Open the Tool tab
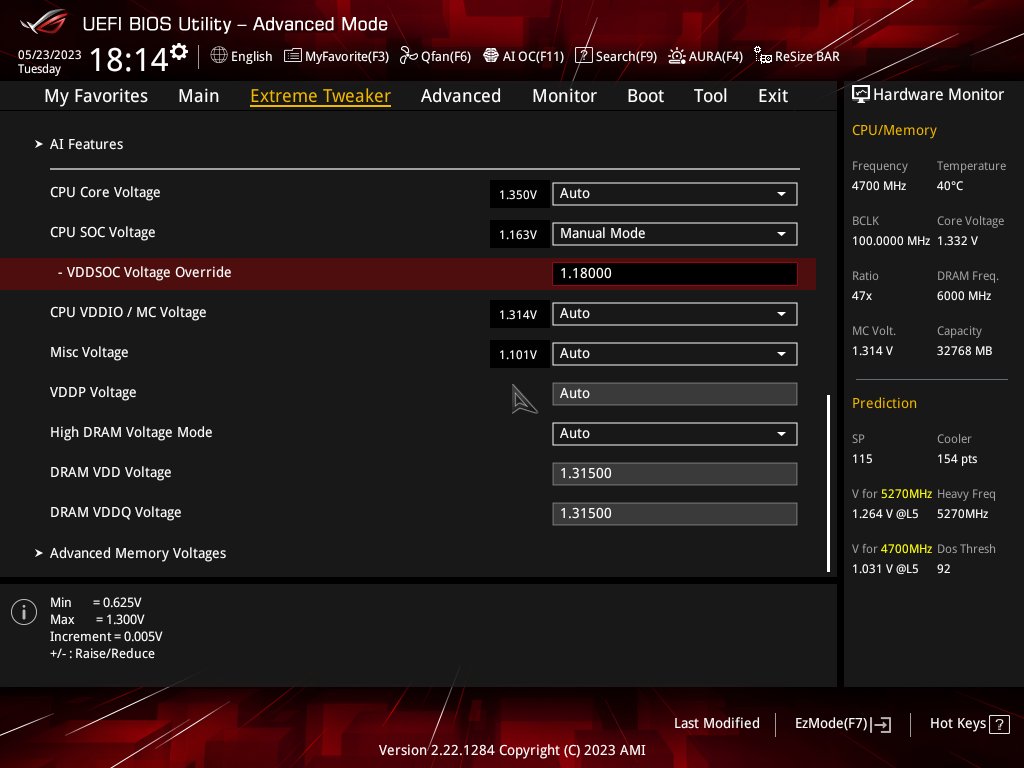1024x768 pixels. coord(710,96)
